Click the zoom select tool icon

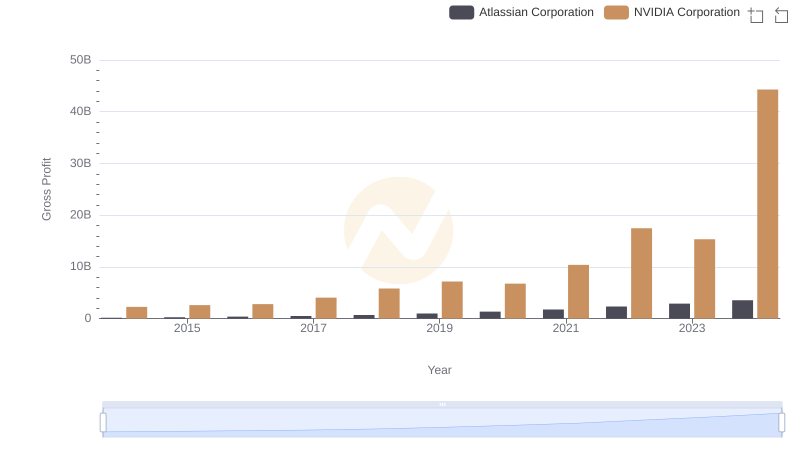point(756,15)
